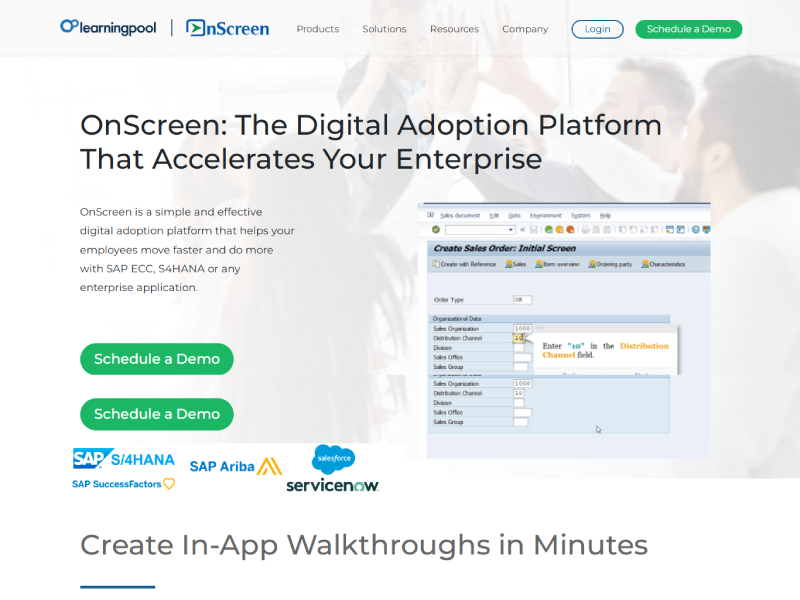800x600 pixels.
Task: Open the Sales document menu in SAP window
Action: [x=460, y=215]
